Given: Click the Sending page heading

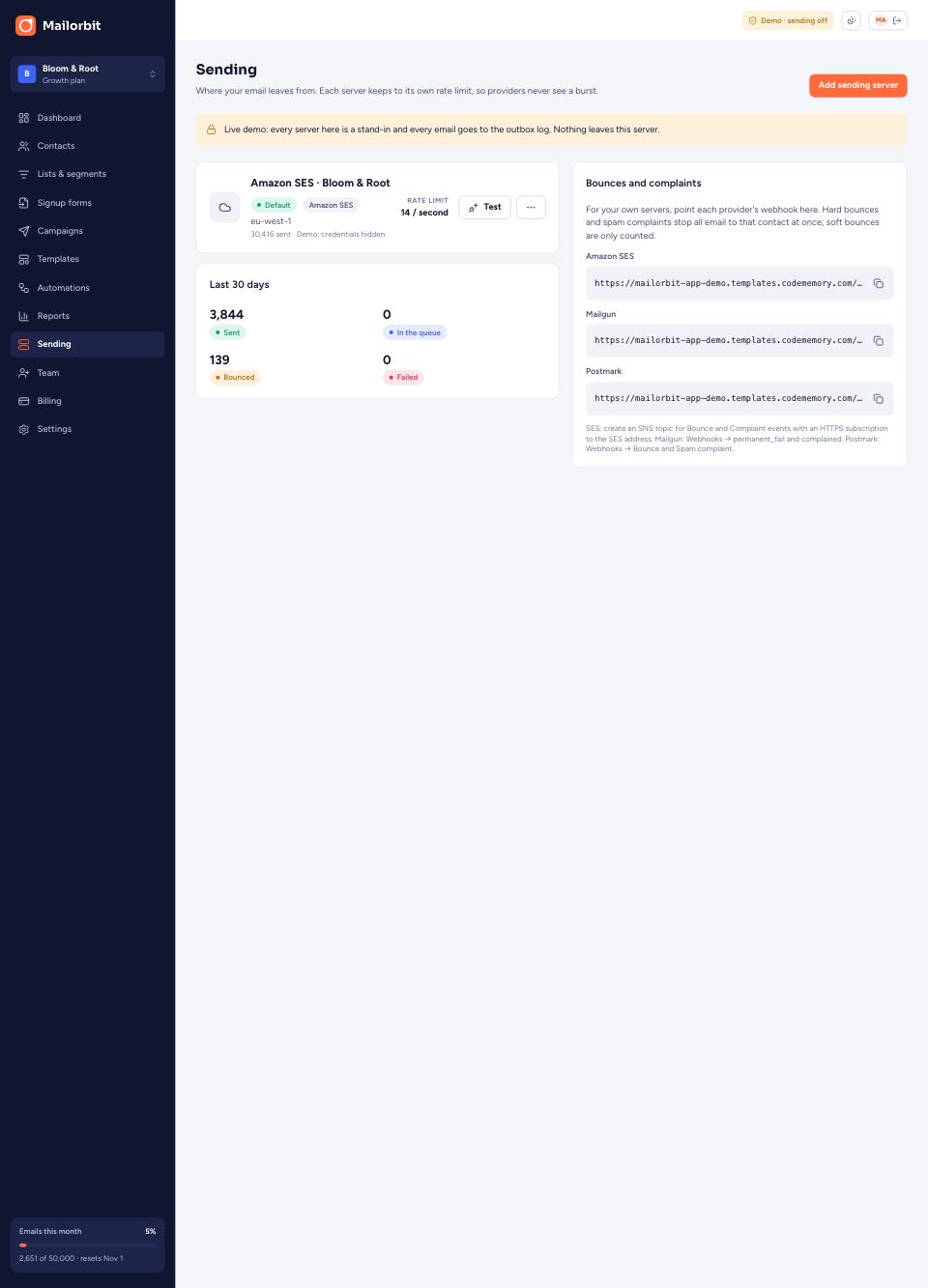Looking at the screenshot, I should tap(226, 70).
